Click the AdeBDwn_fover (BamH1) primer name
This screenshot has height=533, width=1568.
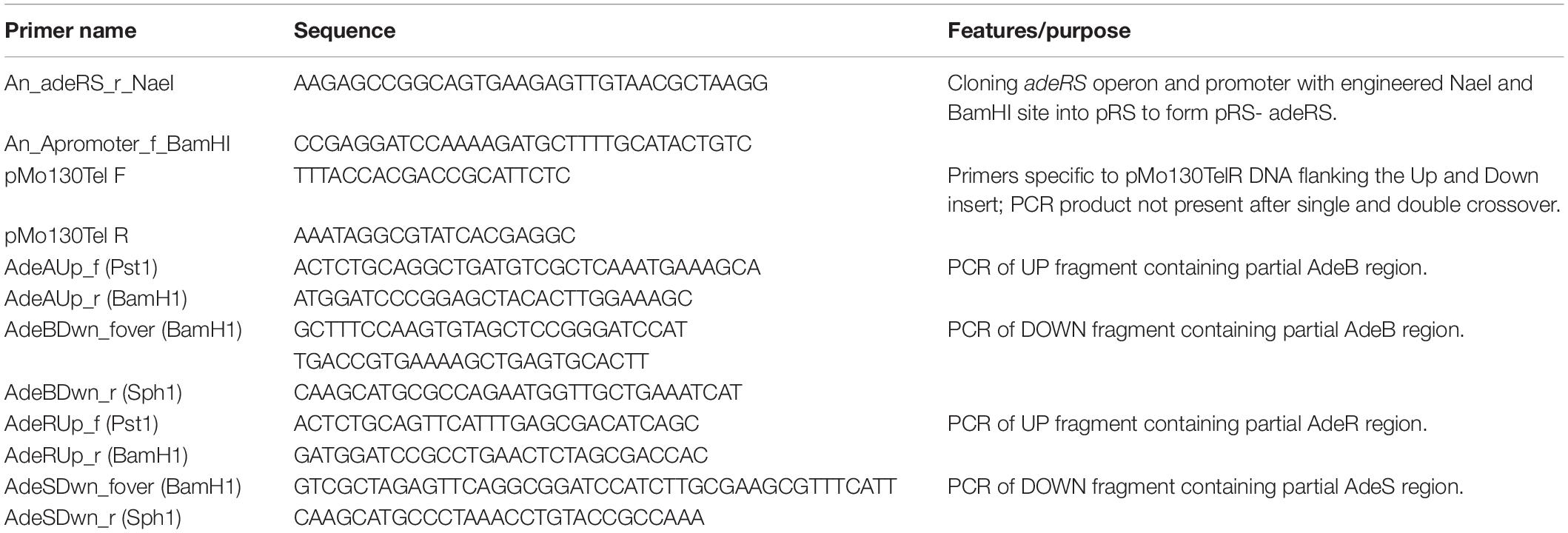123,330
